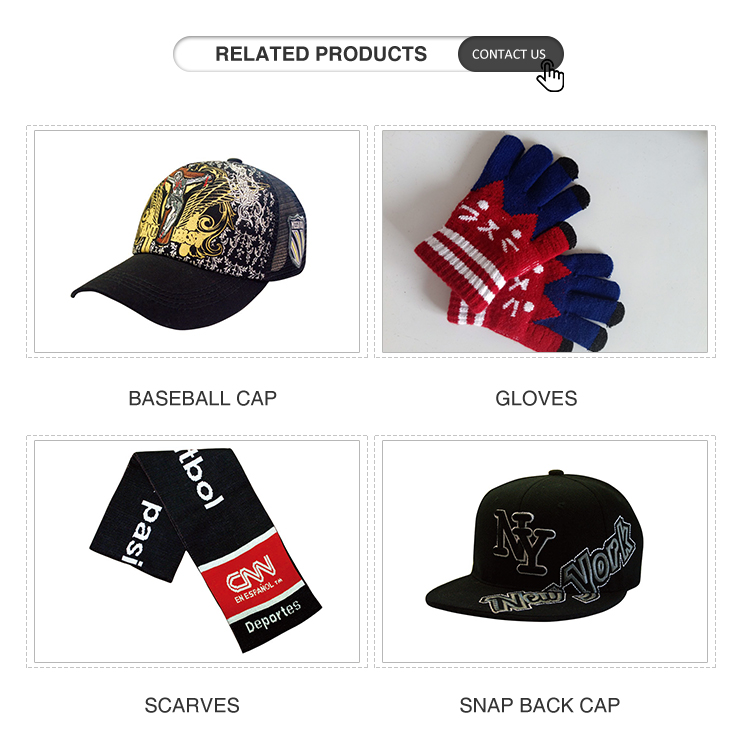Click the cat face on the lower glove

coord(522,292)
